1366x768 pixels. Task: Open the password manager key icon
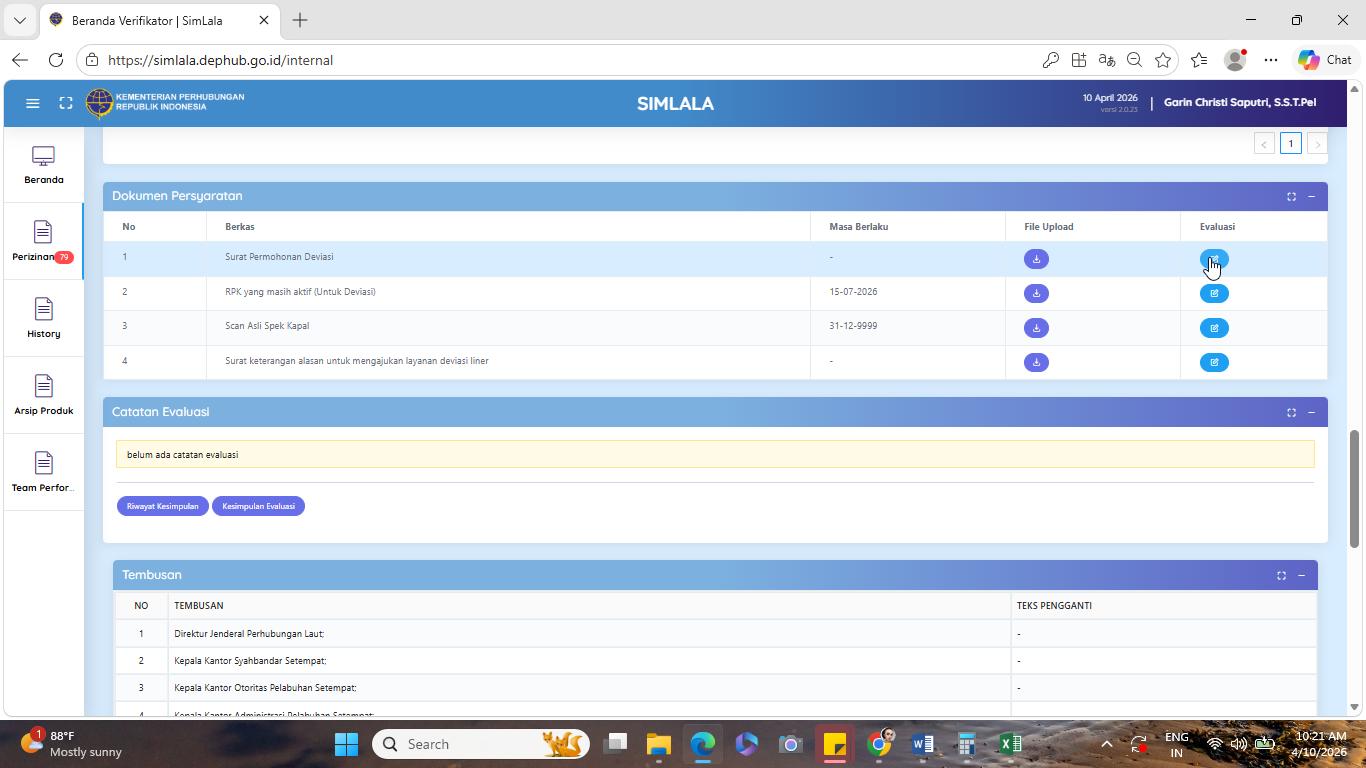click(x=1050, y=60)
